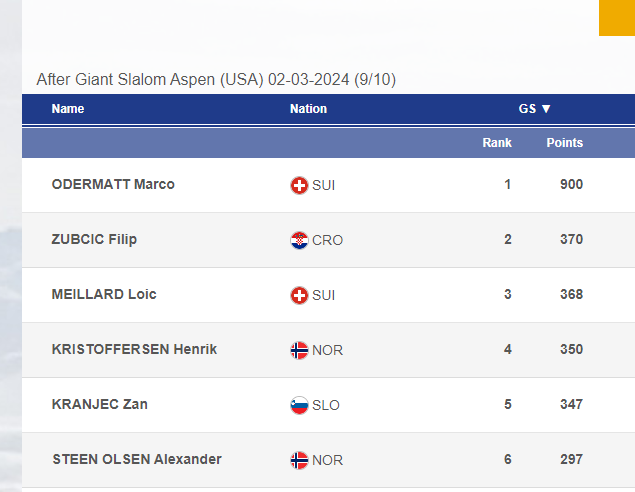Open KRISTOFFERSEN Henrik's profile link
635x492 pixels.
tap(134, 349)
